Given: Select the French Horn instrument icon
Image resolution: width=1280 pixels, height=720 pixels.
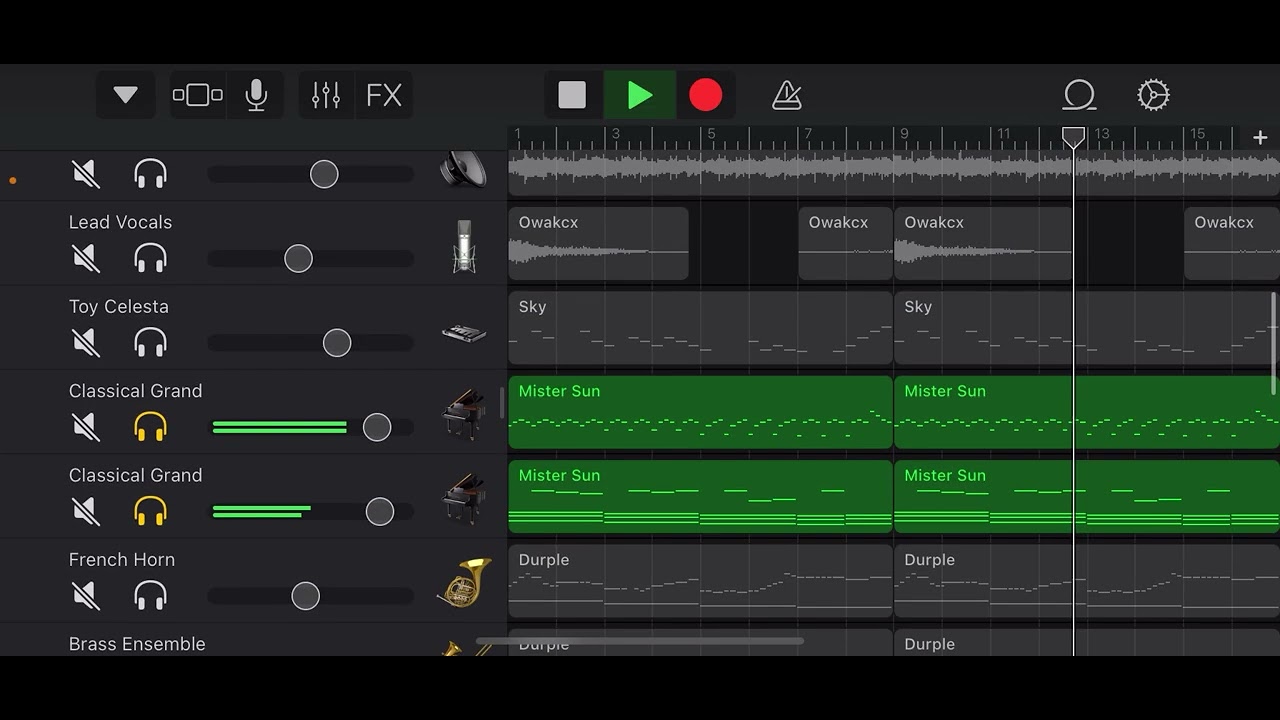Looking at the screenshot, I should click(465, 582).
